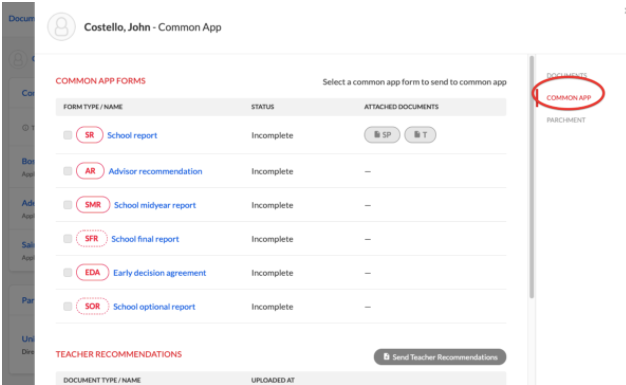Check the Early decision agreement checkbox
Image resolution: width=626 pixels, height=385 pixels.
(67, 272)
